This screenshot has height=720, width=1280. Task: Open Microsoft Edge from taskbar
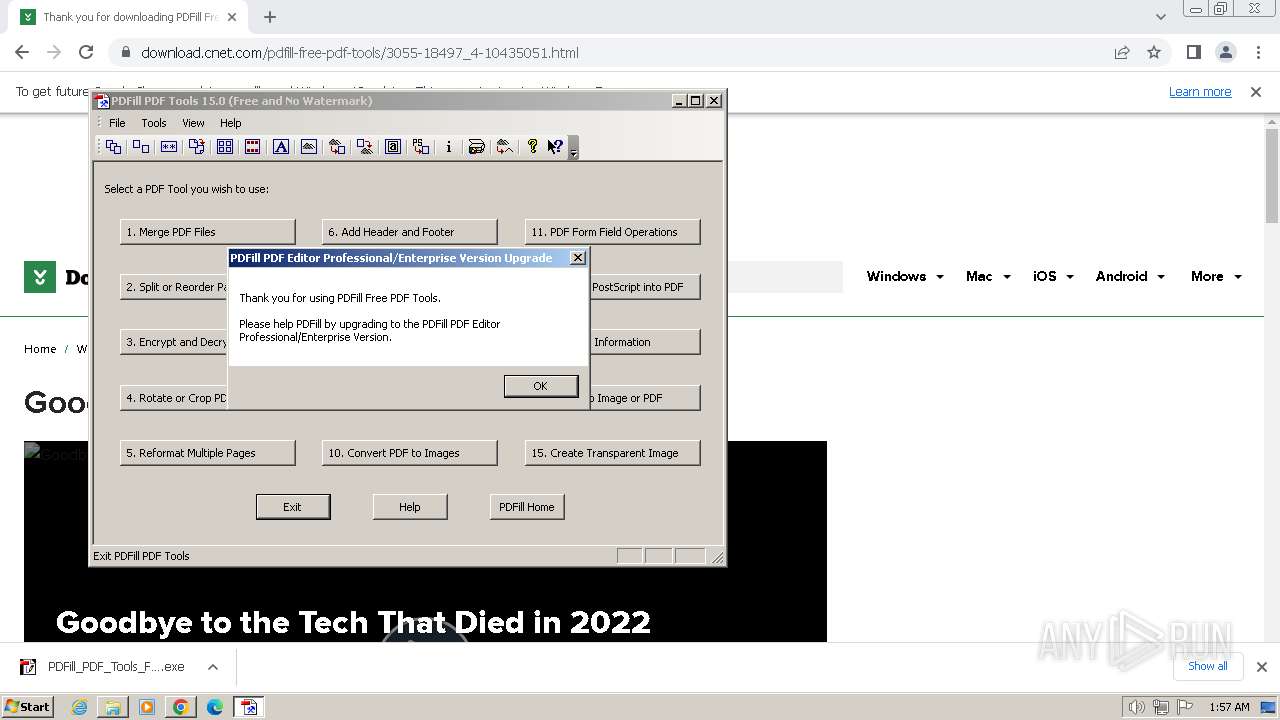coord(215,707)
